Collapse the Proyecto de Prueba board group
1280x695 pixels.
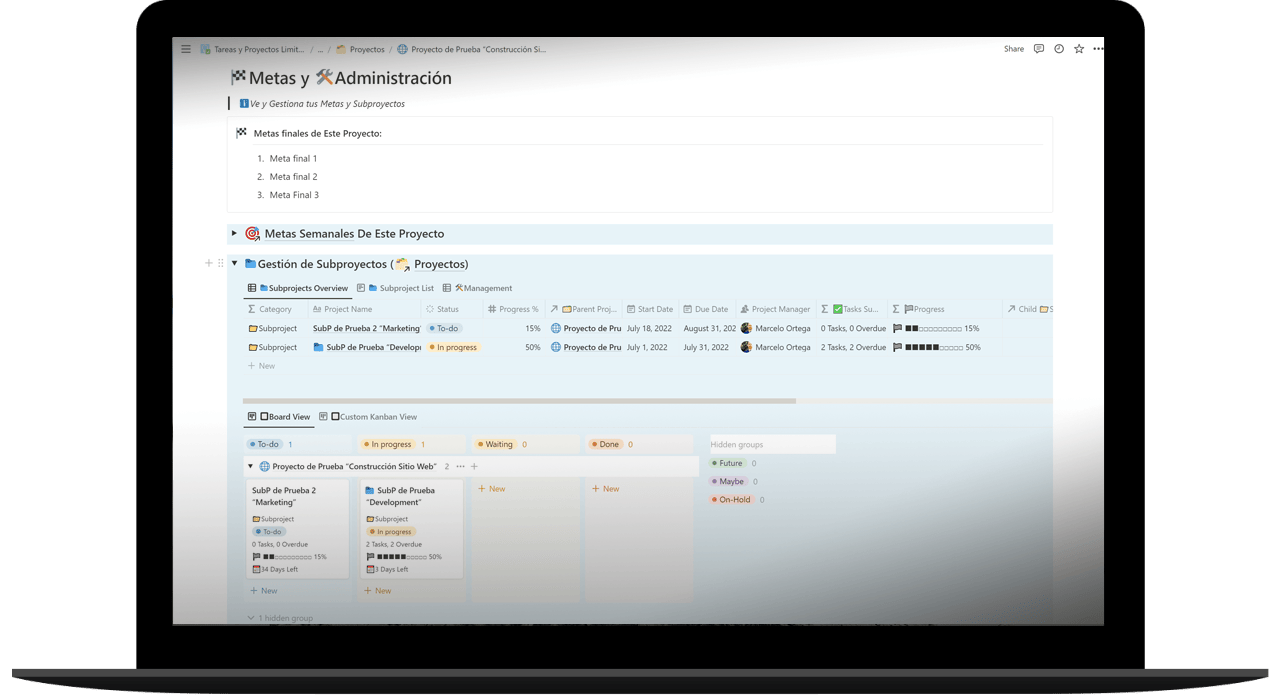(x=249, y=466)
